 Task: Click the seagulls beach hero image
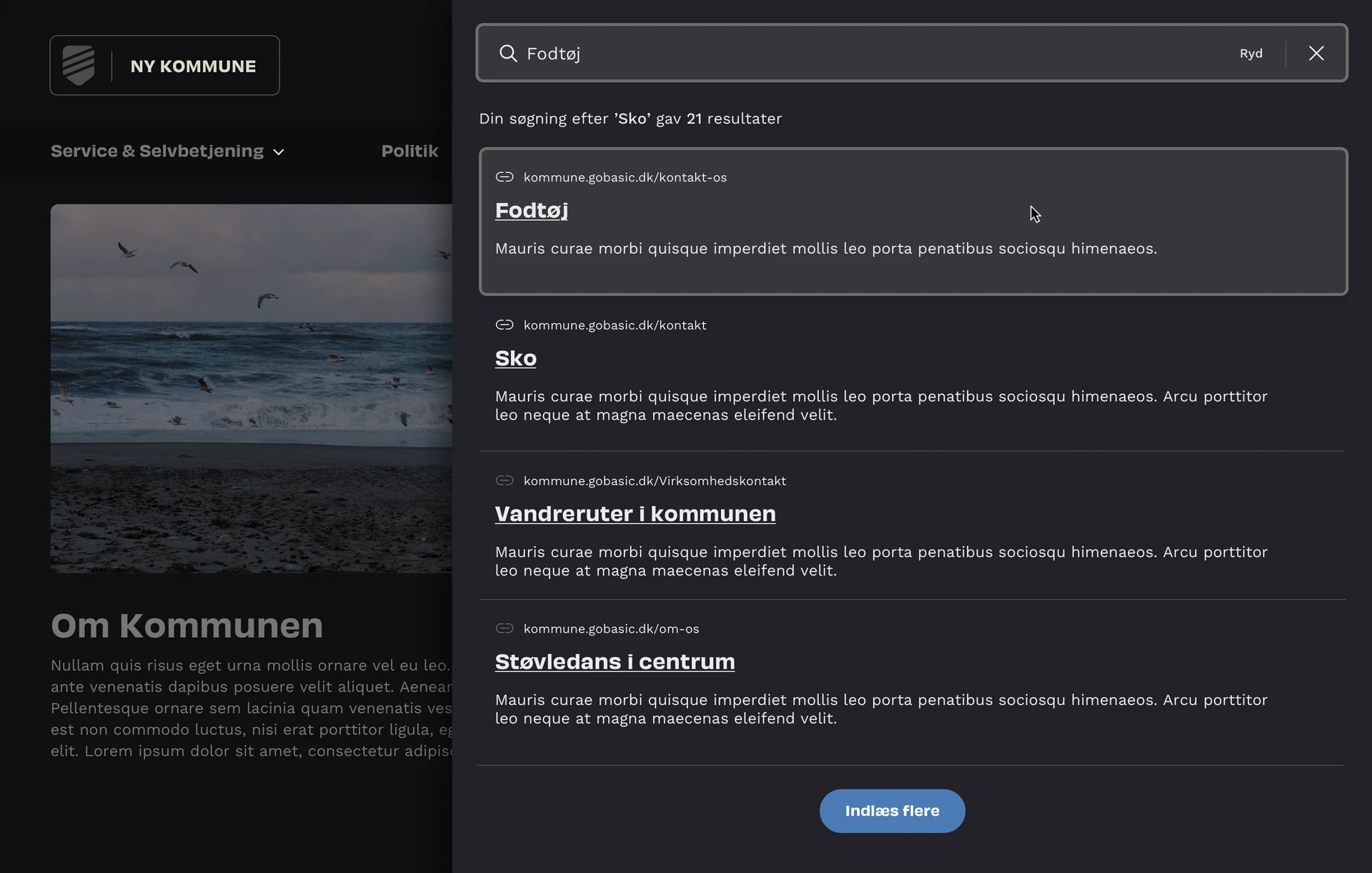pyautogui.click(x=251, y=388)
